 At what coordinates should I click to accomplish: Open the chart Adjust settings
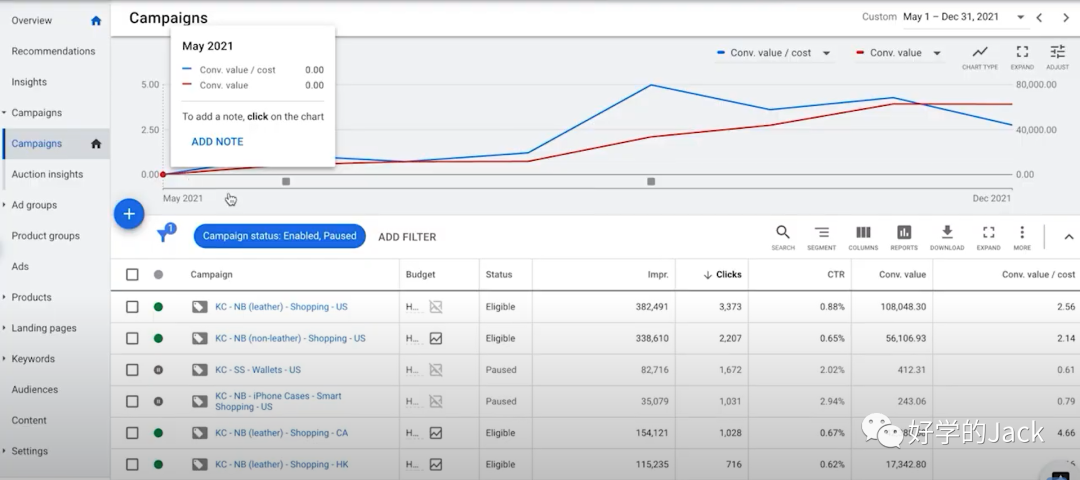(1057, 56)
